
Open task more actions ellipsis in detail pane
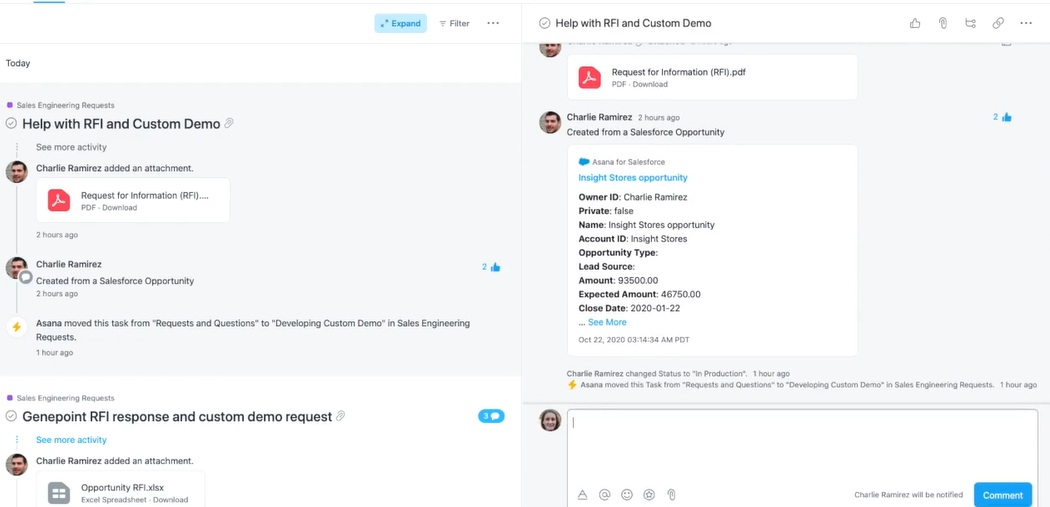coord(1026,23)
